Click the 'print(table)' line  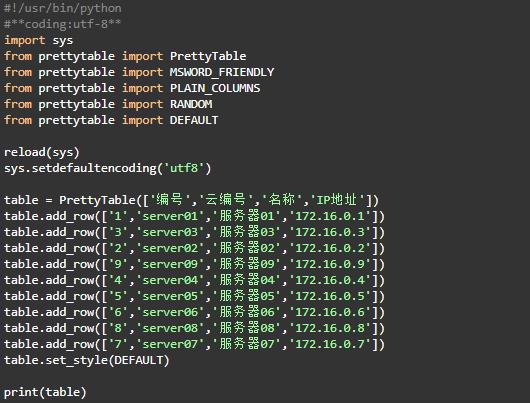[45, 392]
